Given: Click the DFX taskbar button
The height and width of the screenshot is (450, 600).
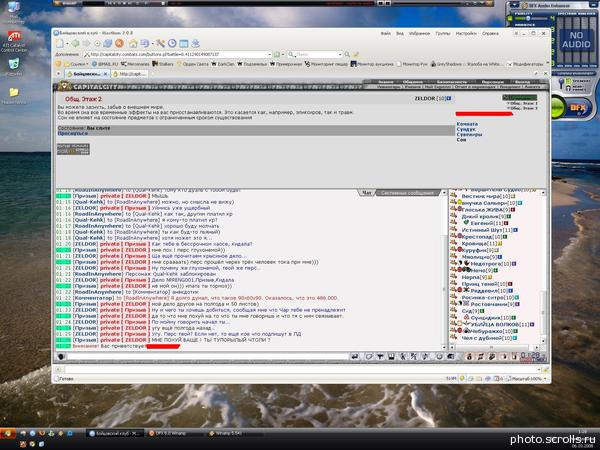Looking at the screenshot, I should click(x=175, y=433).
